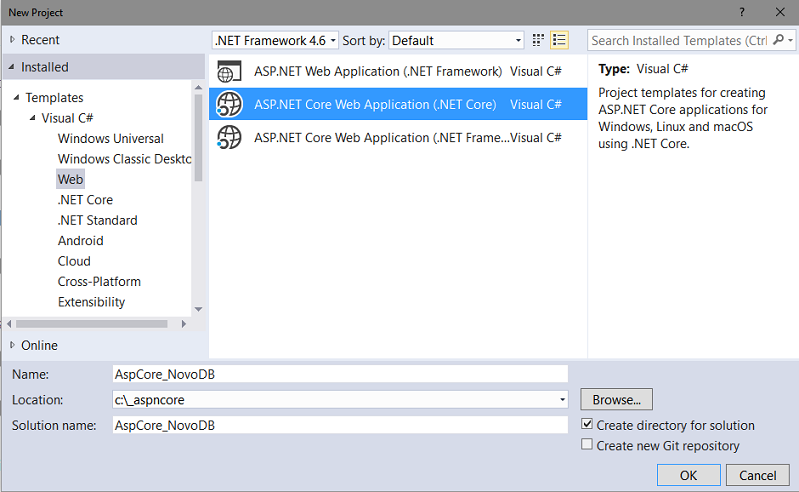Click the horizontal scroll left arrow
This screenshot has width=799, height=492.
point(9,324)
